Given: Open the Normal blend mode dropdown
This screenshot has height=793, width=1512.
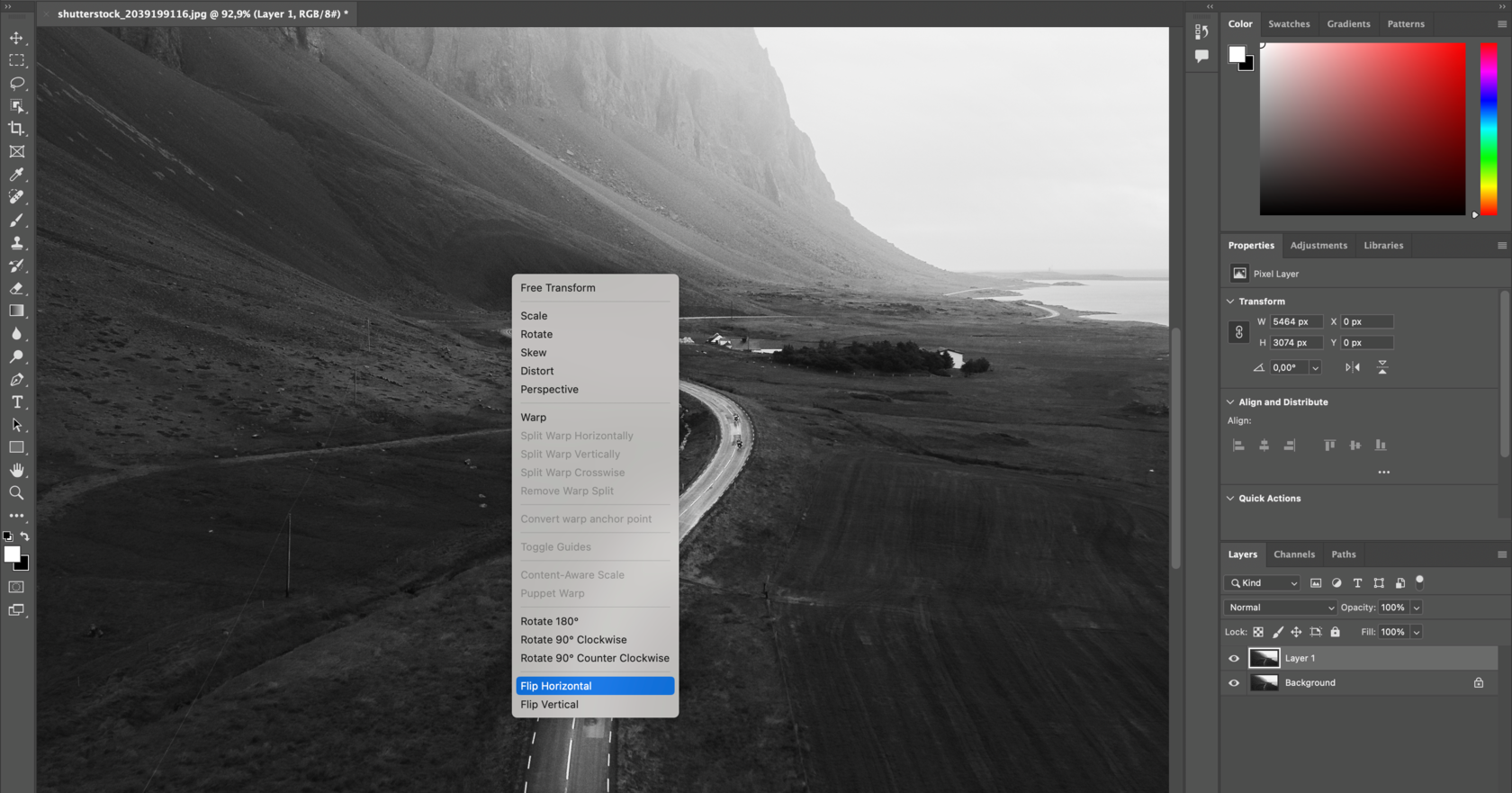Looking at the screenshot, I should tap(1280, 608).
